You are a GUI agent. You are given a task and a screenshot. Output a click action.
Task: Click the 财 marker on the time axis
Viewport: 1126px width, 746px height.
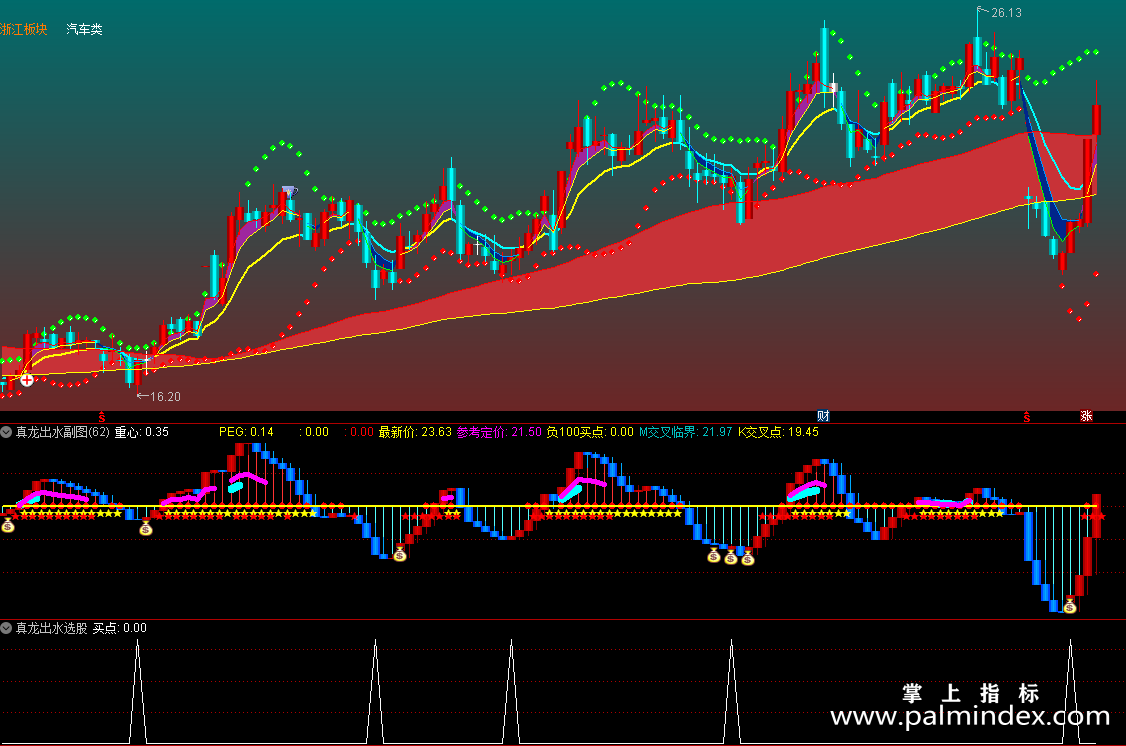tap(823, 416)
